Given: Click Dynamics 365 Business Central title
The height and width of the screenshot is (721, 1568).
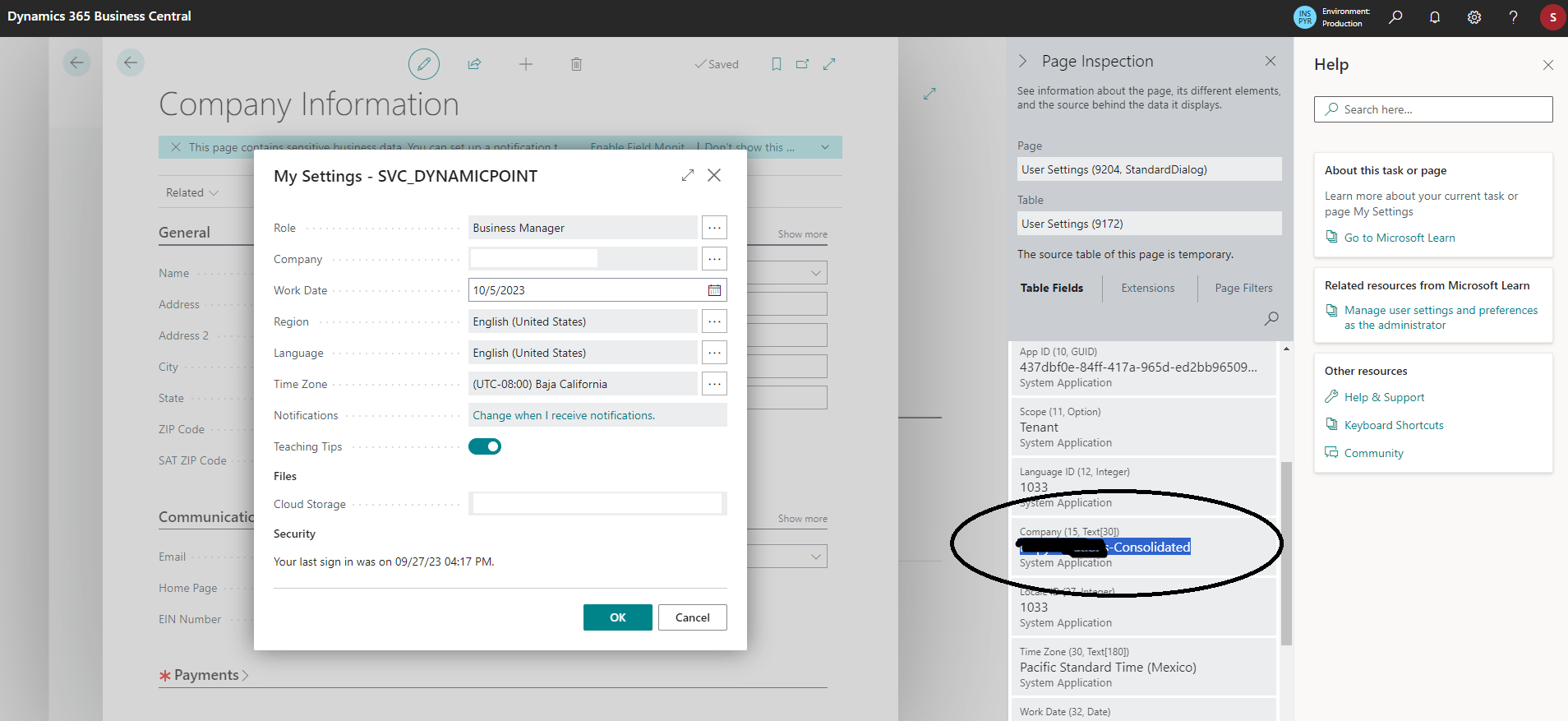Looking at the screenshot, I should pos(99,16).
